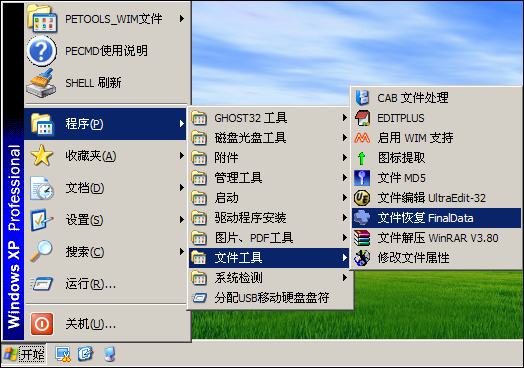524x368 pixels.
Task: Click the PETOOLS_WIM文件 folder icon
Action: pos(42,19)
